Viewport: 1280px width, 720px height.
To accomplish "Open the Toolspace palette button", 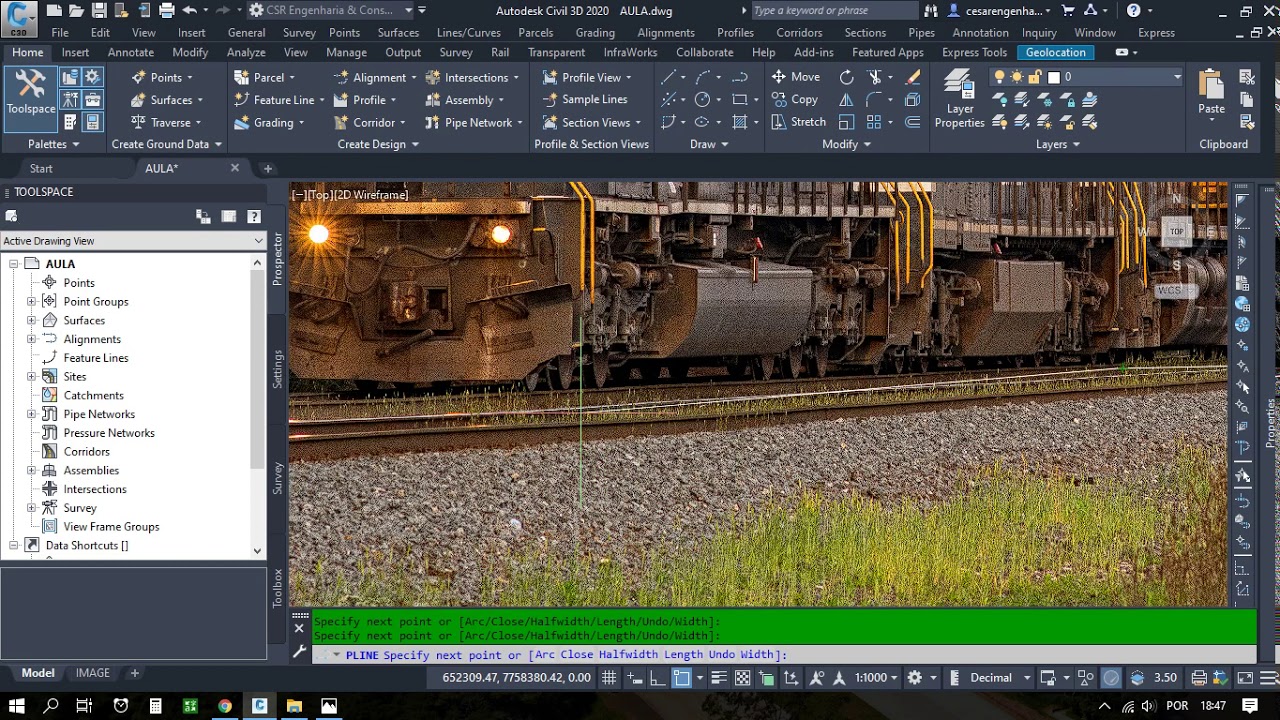I will click(30, 98).
